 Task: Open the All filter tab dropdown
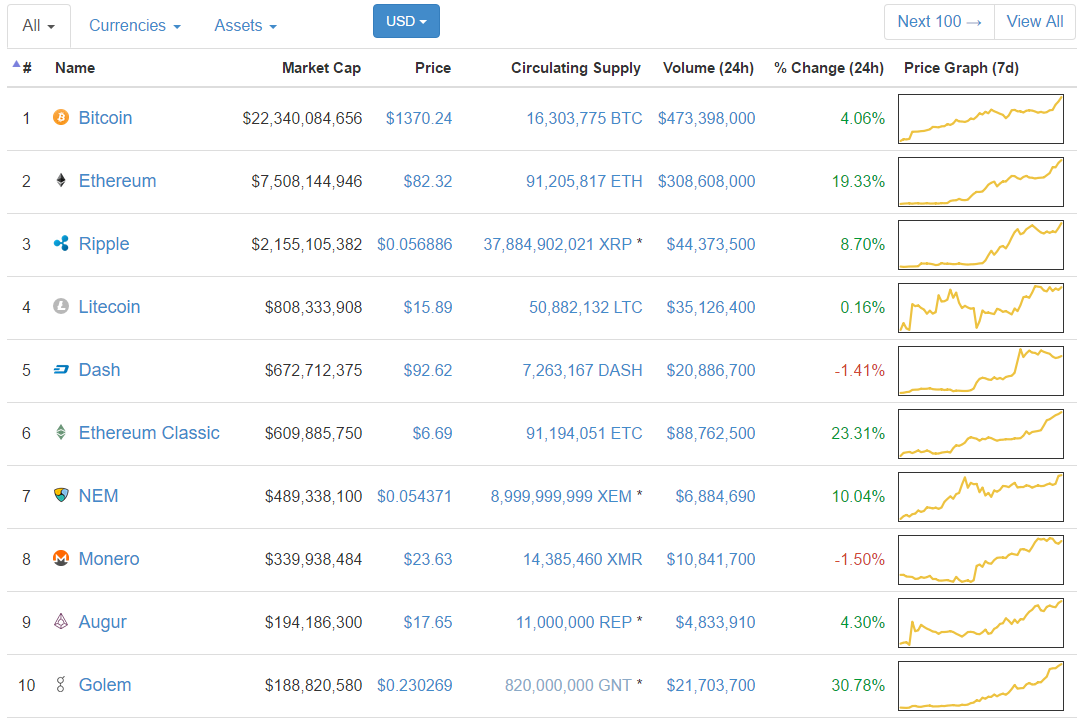(x=39, y=26)
